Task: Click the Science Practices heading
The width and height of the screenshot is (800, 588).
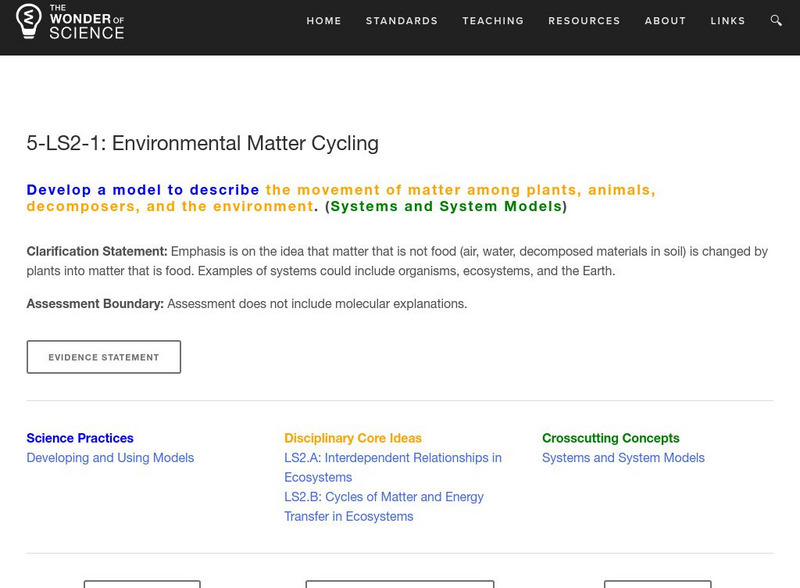Action: point(79,438)
